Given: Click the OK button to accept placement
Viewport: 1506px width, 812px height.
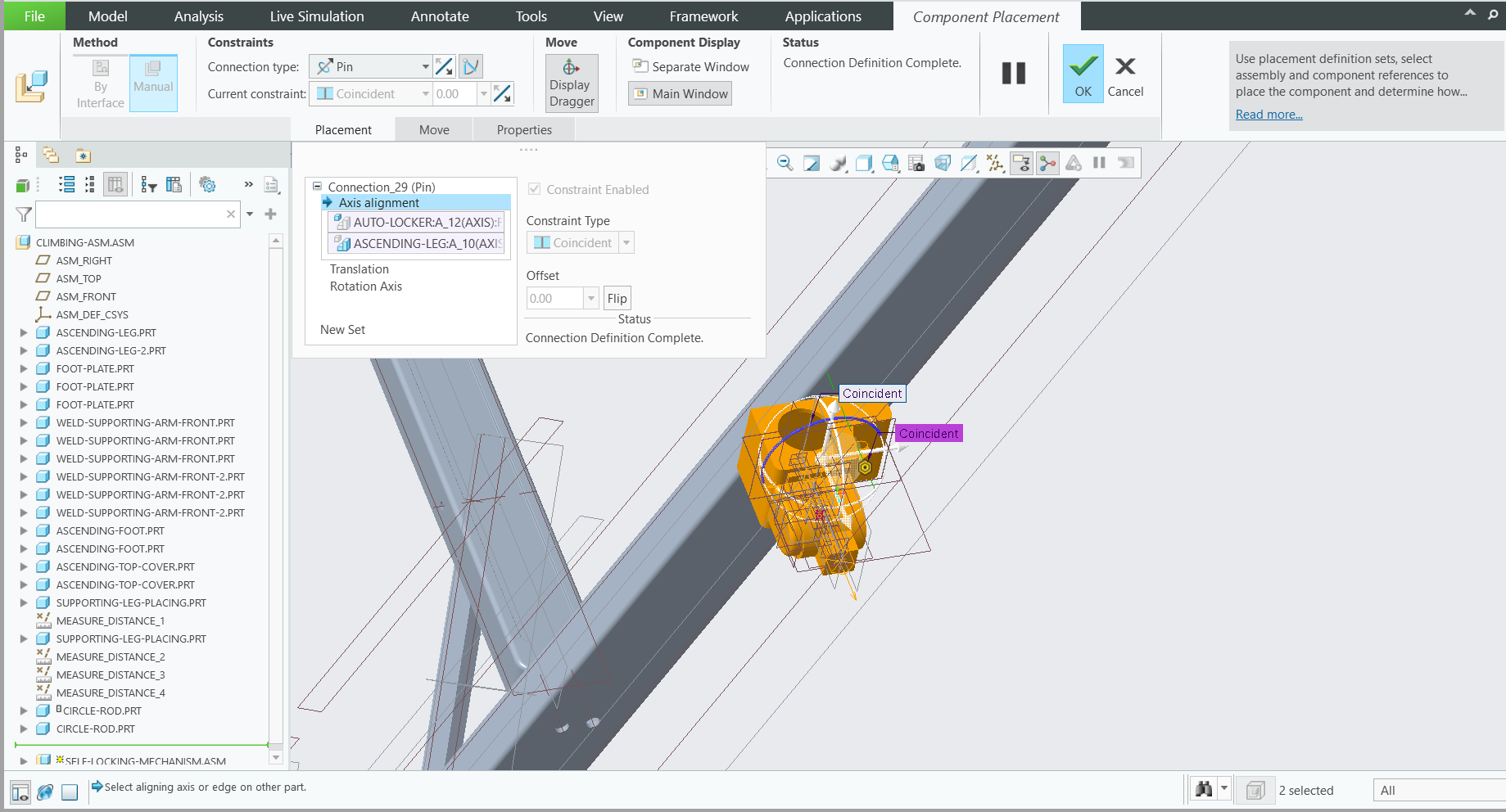Looking at the screenshot, I should click(x=1083, y=74).
